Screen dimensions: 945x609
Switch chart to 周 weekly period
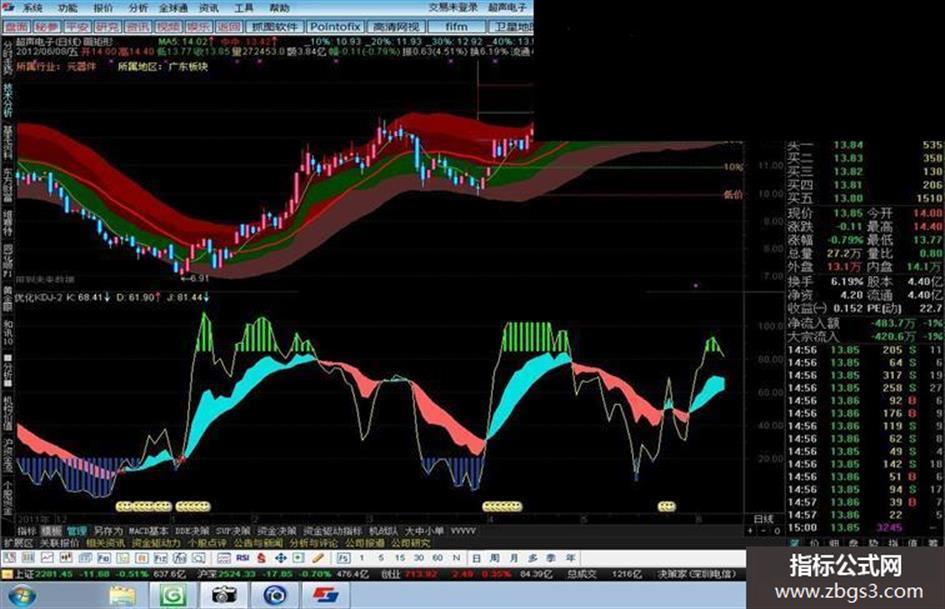coord(495,558)
